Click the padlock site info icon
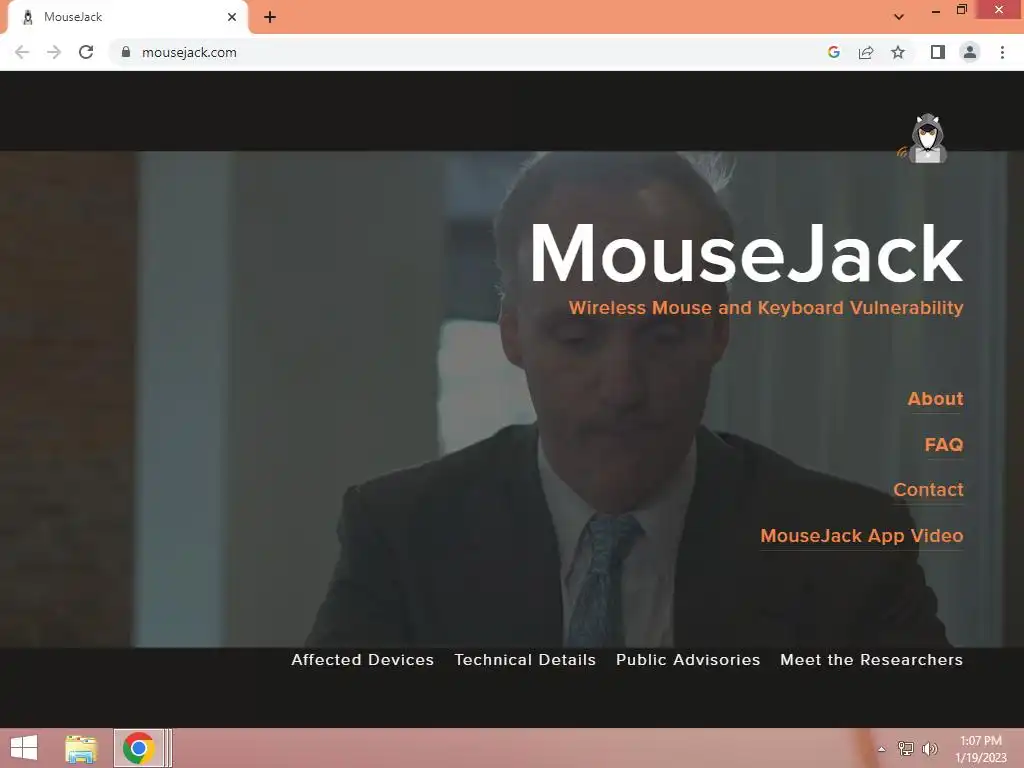The height and width of the screenshot is (768, 1024). [x=126, y=52]
